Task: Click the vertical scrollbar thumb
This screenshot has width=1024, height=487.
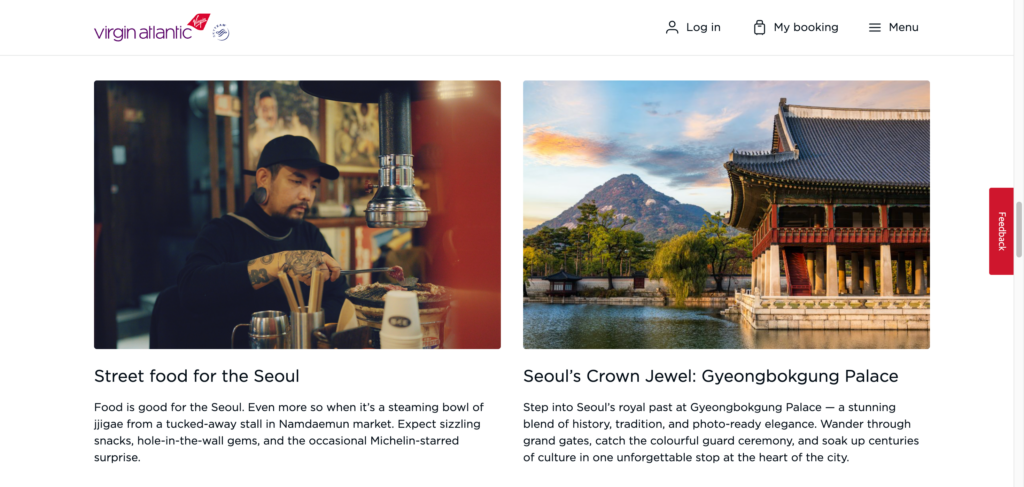Action: tap(1019, 230)
